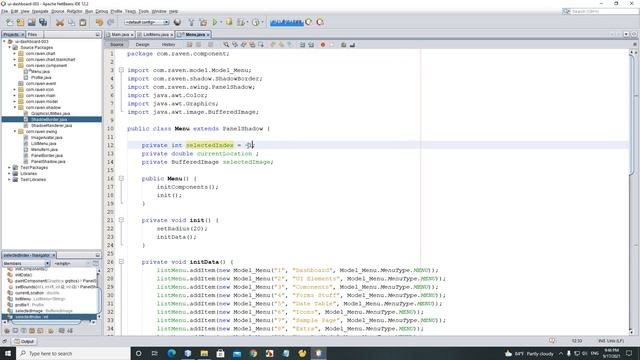Click the Cut scissors toolbar icon
The width and height of the screenshot is (640, 360).
tap(60, 22)
